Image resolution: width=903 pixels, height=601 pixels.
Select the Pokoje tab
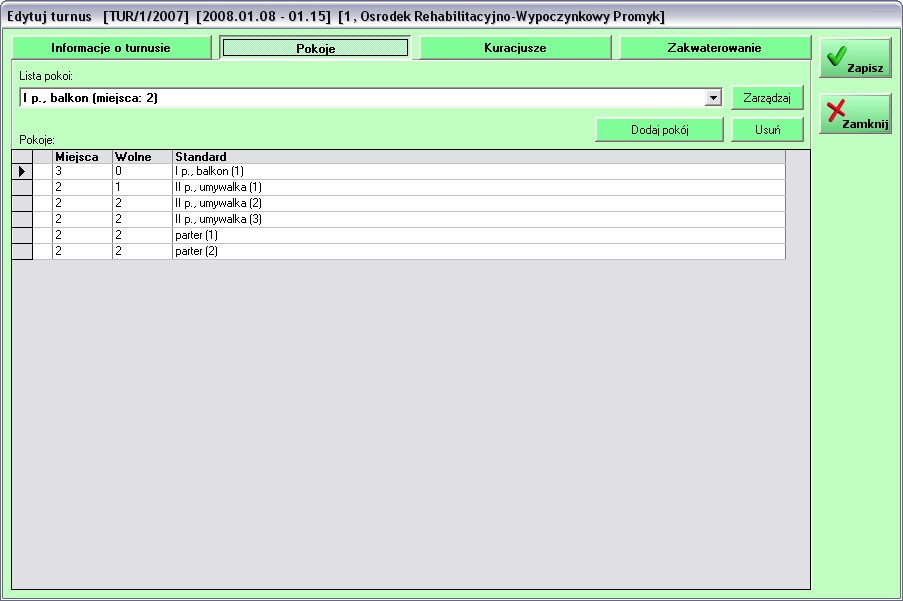point(315,48)
